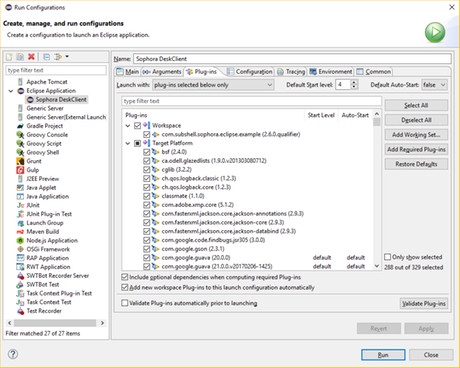This screenshot has height=368, width=460.
Task: Click the help question mark icon
Action: 13,354
